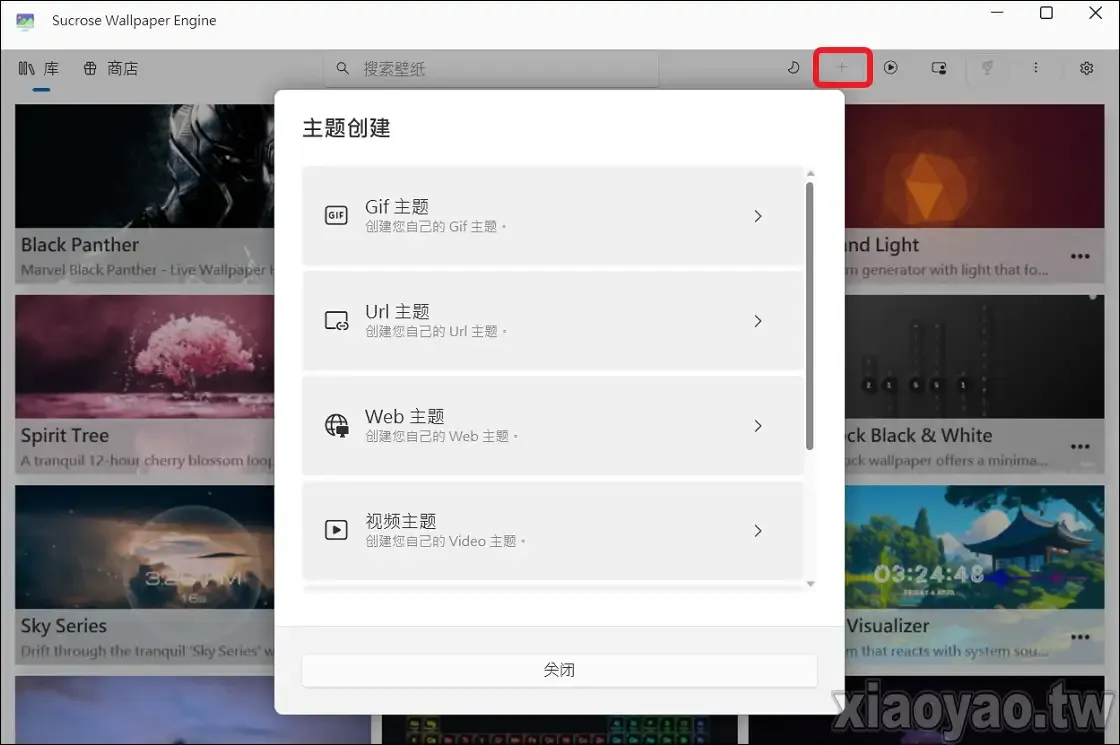Click the 主题创建 dialog heading
This screenshot has width=1120, height=745.
[346, 128]
